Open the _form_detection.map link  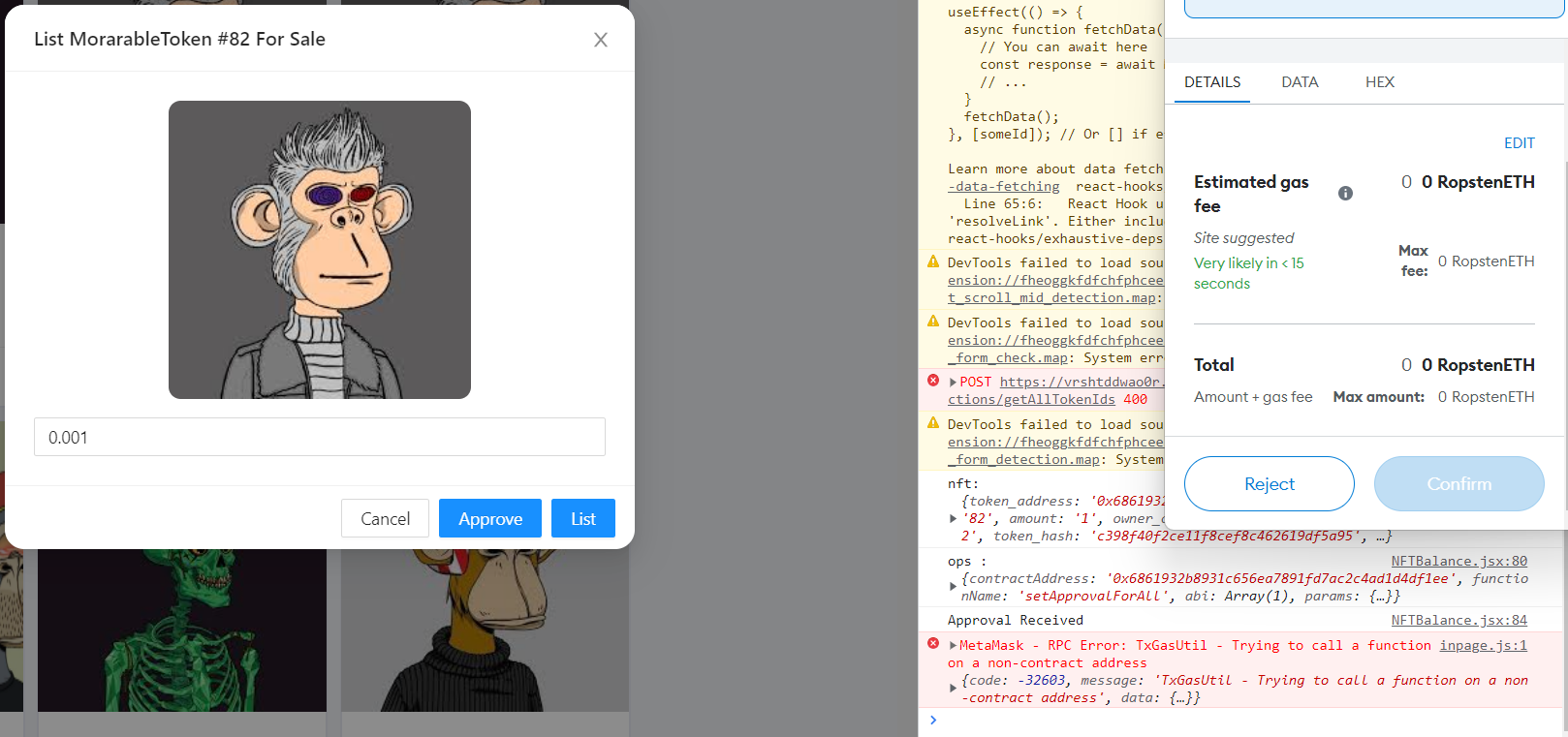click(x=1023, y=460)
